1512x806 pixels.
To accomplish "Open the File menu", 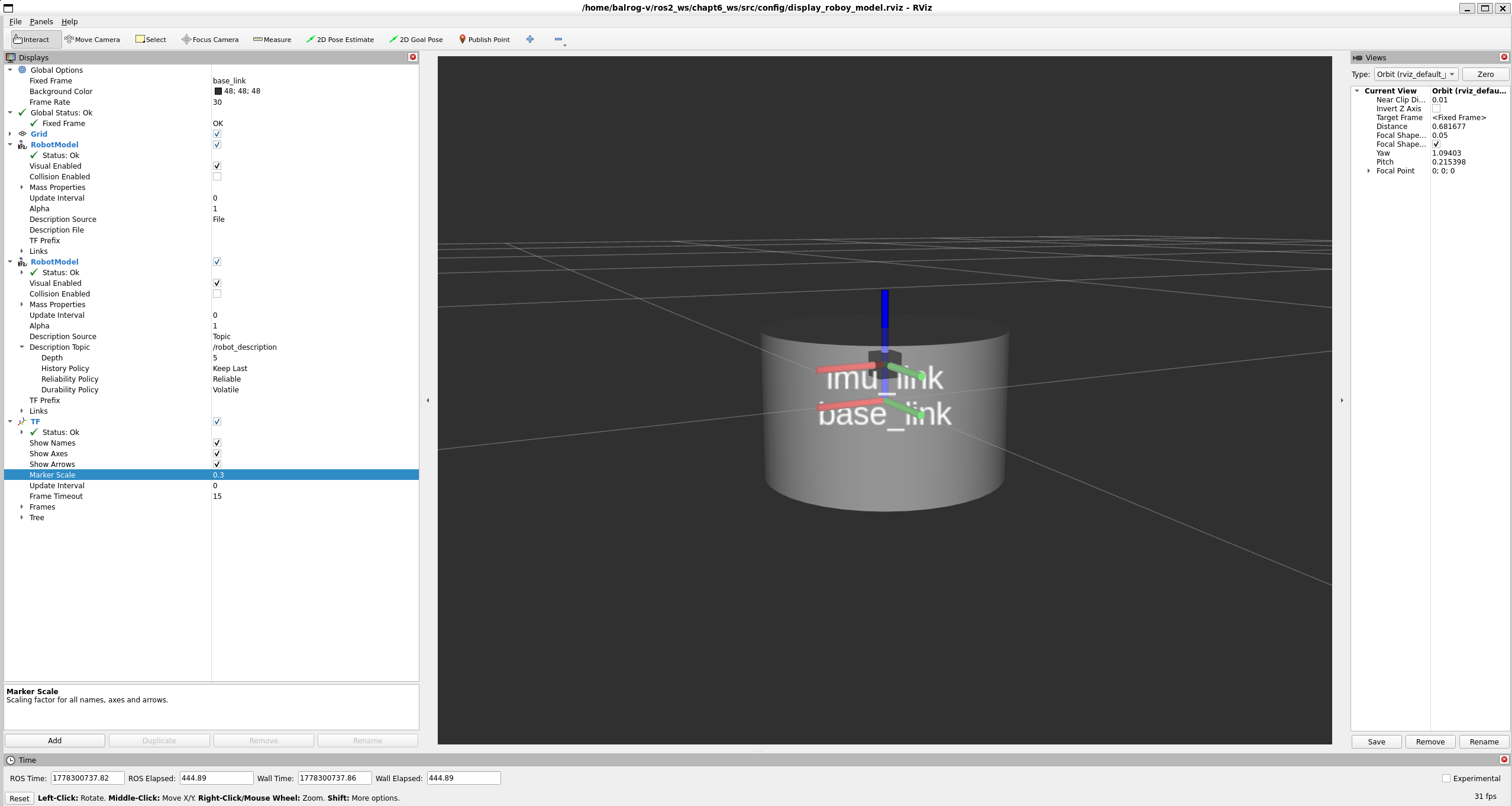I will pos(15,21).
